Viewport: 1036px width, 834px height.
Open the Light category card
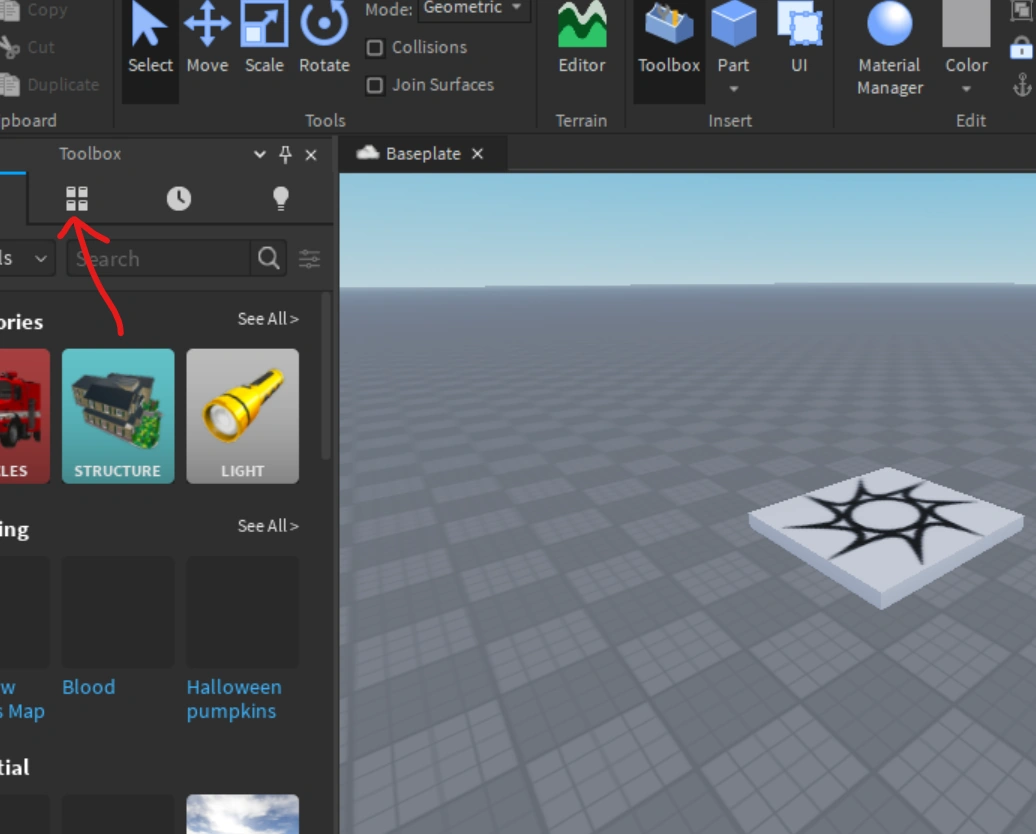coord(242,416)
